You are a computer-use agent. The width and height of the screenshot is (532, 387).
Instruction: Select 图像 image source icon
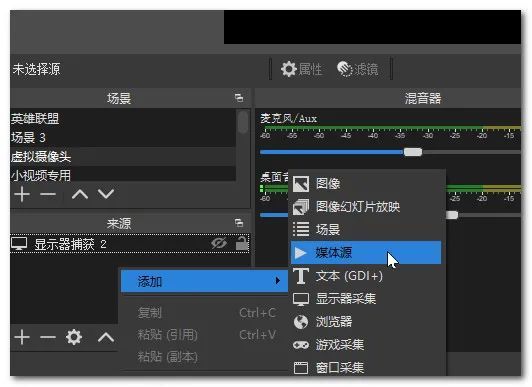tap(301, 184)
